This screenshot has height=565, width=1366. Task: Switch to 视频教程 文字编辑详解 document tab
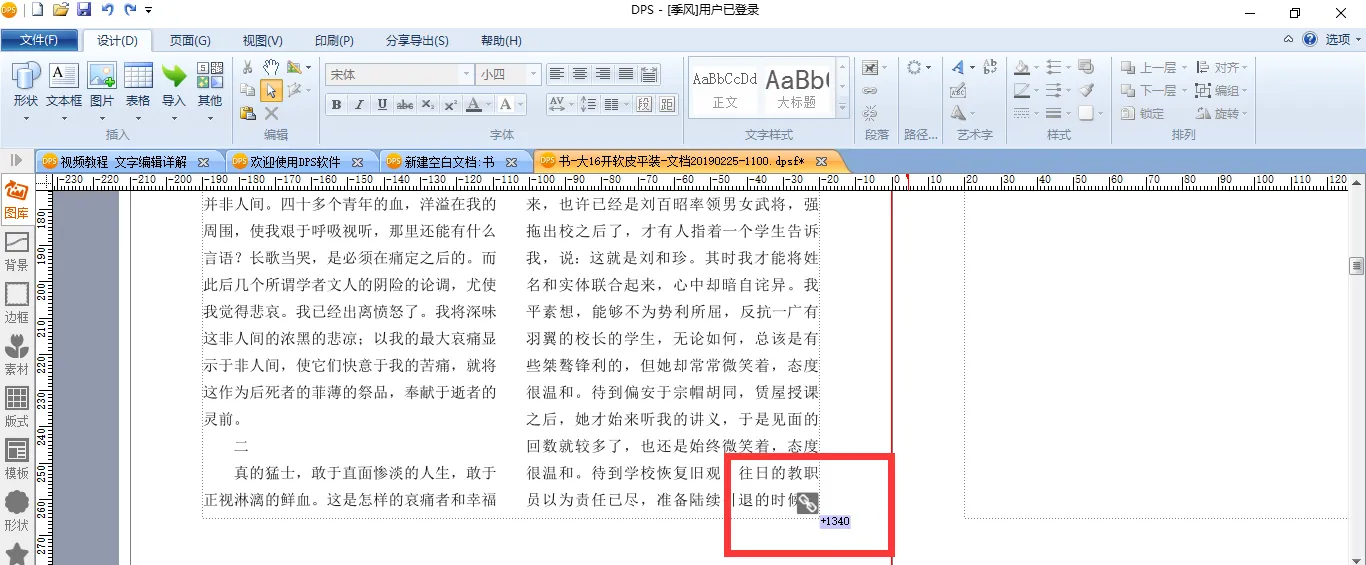[x=122, y=161]
